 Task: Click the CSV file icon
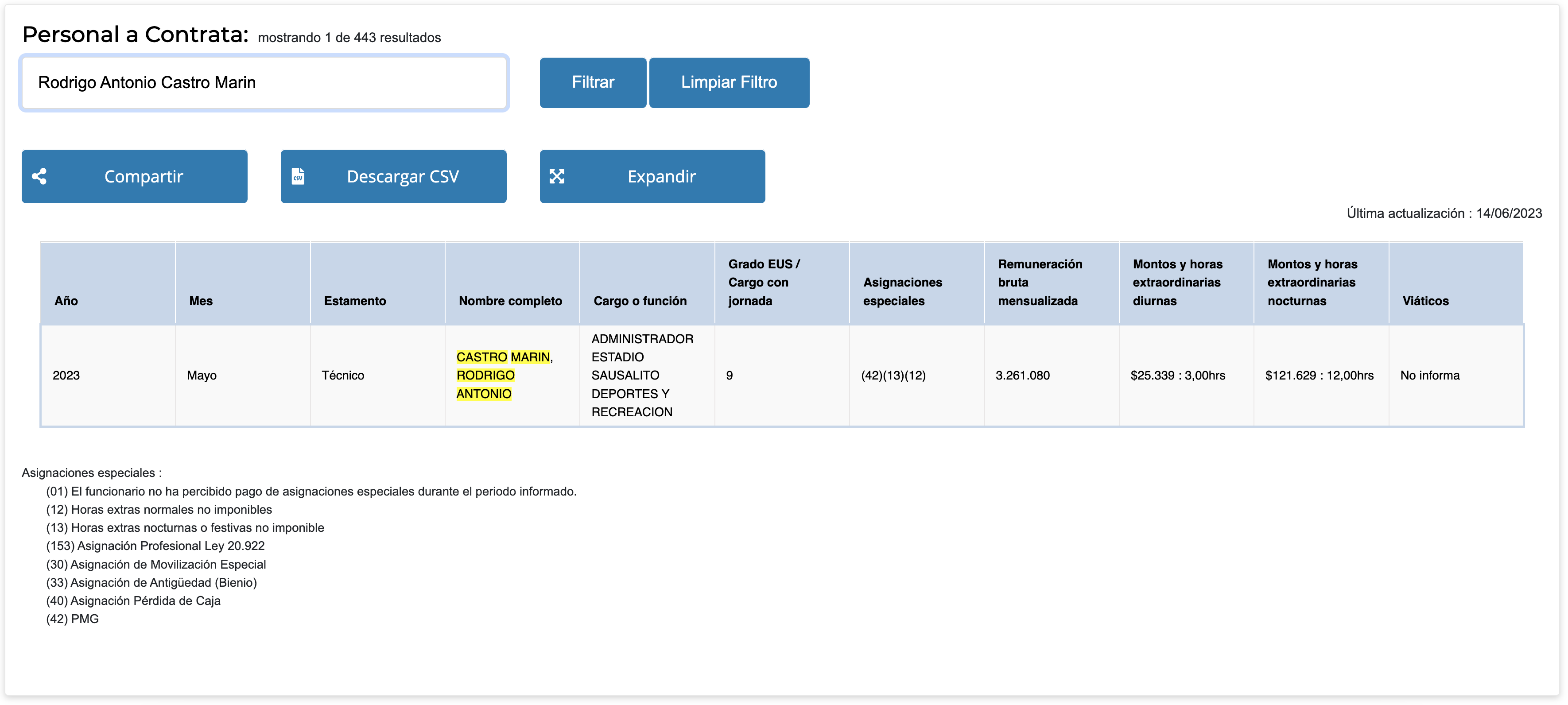coord(298,177)
